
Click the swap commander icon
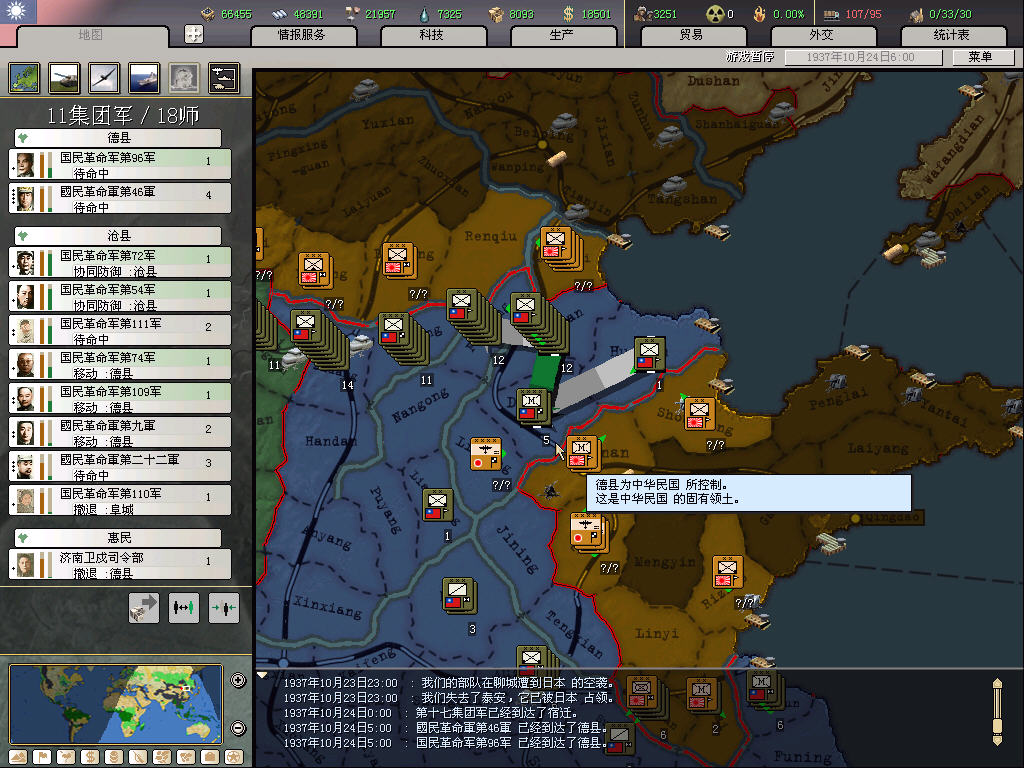coord(183,607)
